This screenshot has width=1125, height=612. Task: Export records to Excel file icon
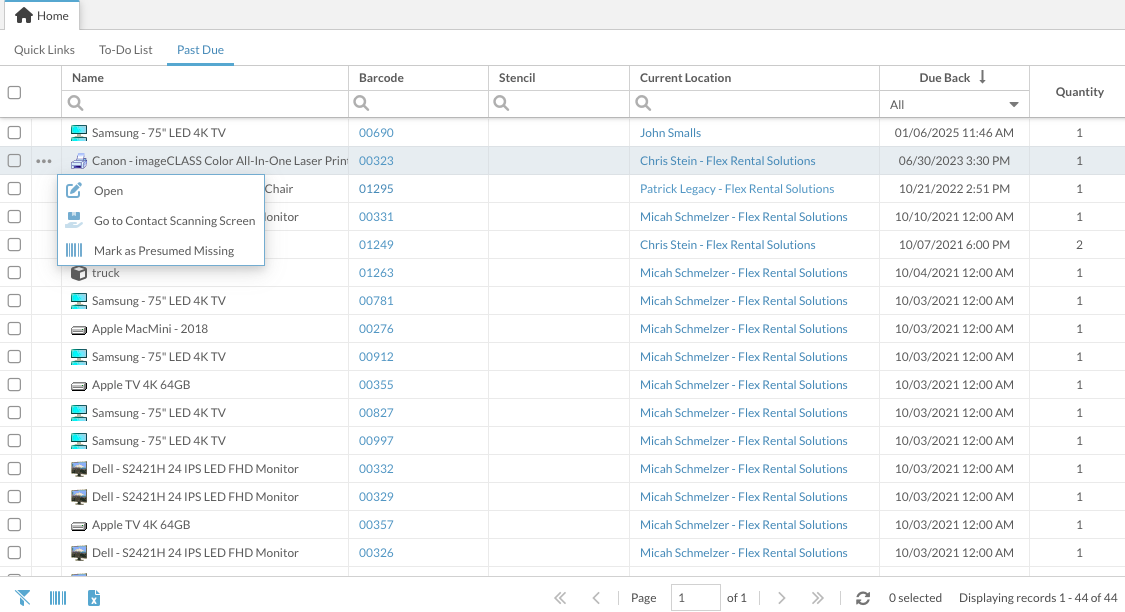tap(94, 598)
